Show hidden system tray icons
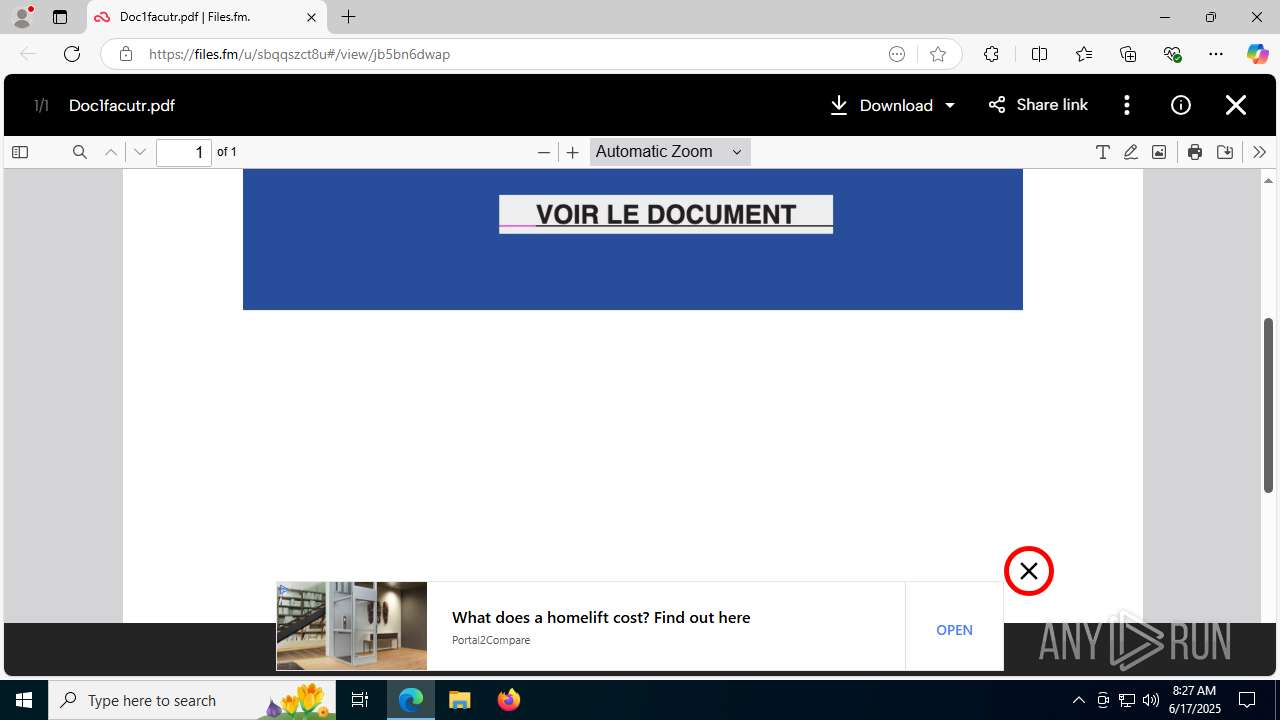 [1078, 700]
